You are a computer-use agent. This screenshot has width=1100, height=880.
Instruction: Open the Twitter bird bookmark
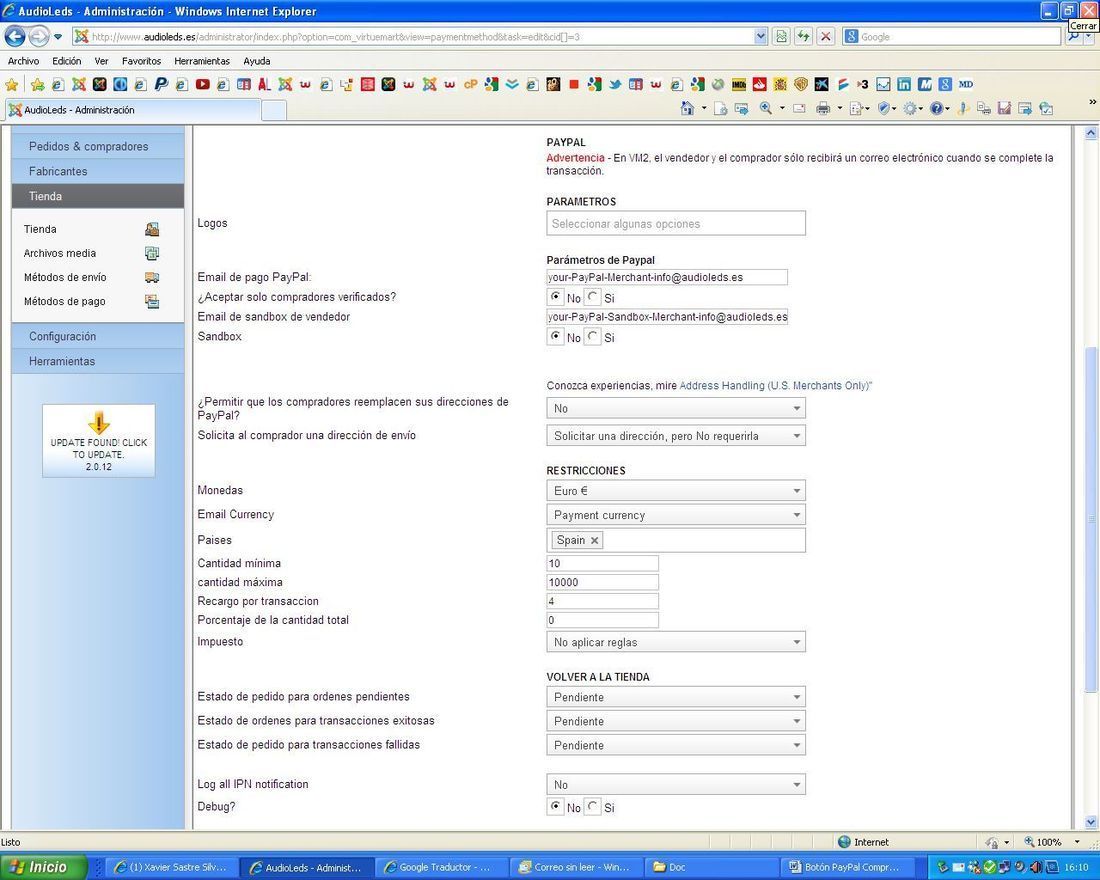[615, 84]
